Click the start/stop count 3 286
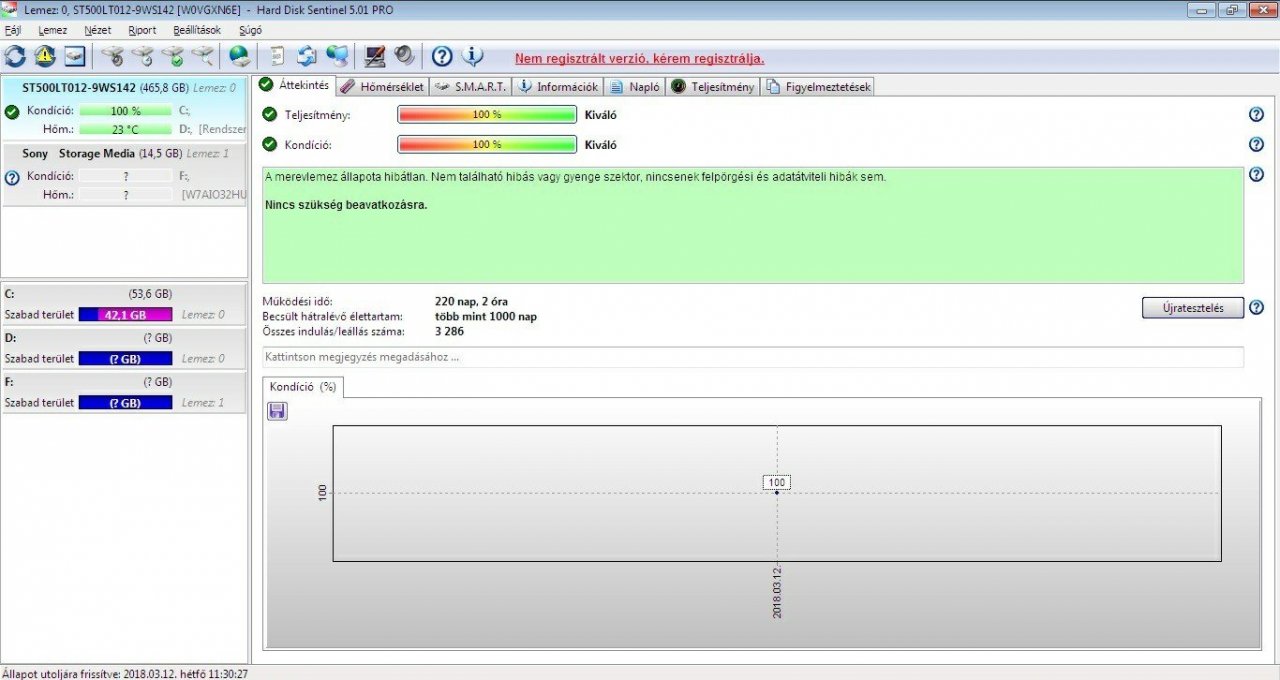This screenshot has width=1280, height=680. point(450,331)
